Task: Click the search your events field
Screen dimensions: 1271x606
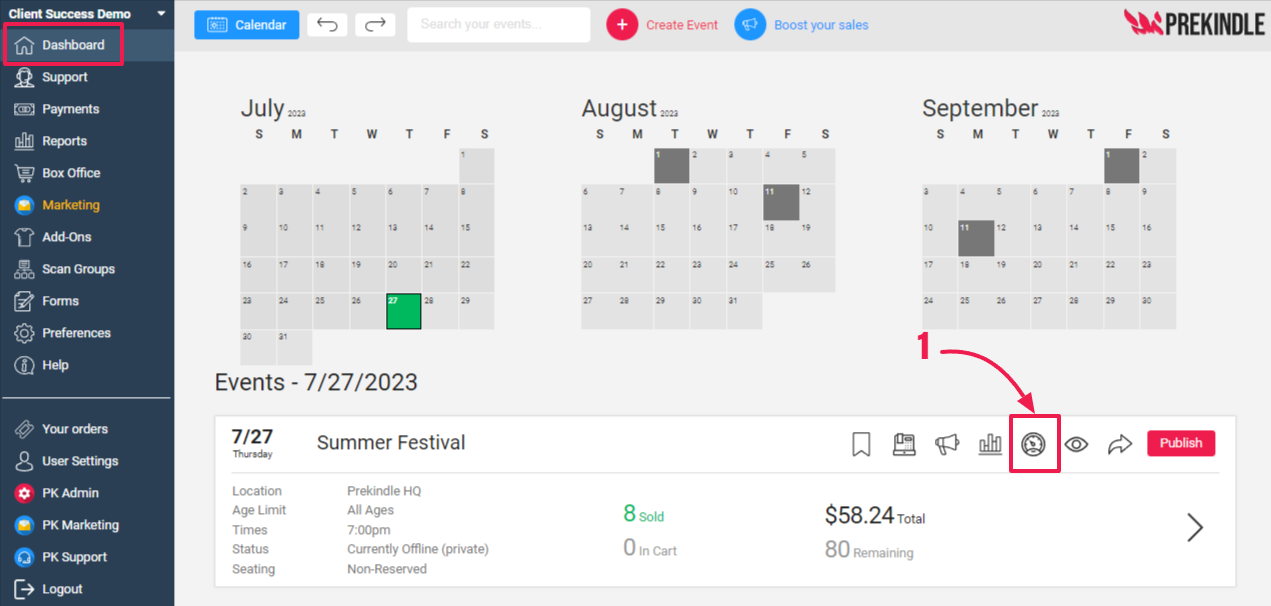Action: pyautogui.click(x=498, y=25)
